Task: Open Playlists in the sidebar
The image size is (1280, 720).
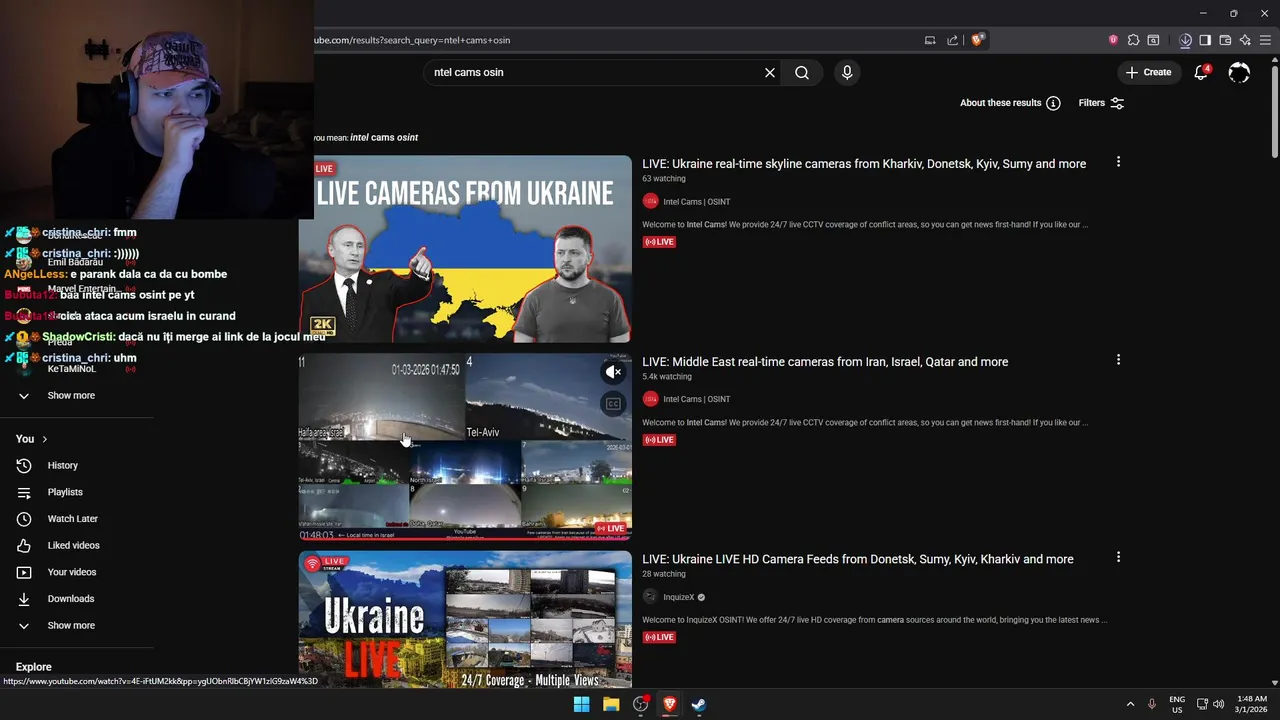Action: click(x=65, y=492)
